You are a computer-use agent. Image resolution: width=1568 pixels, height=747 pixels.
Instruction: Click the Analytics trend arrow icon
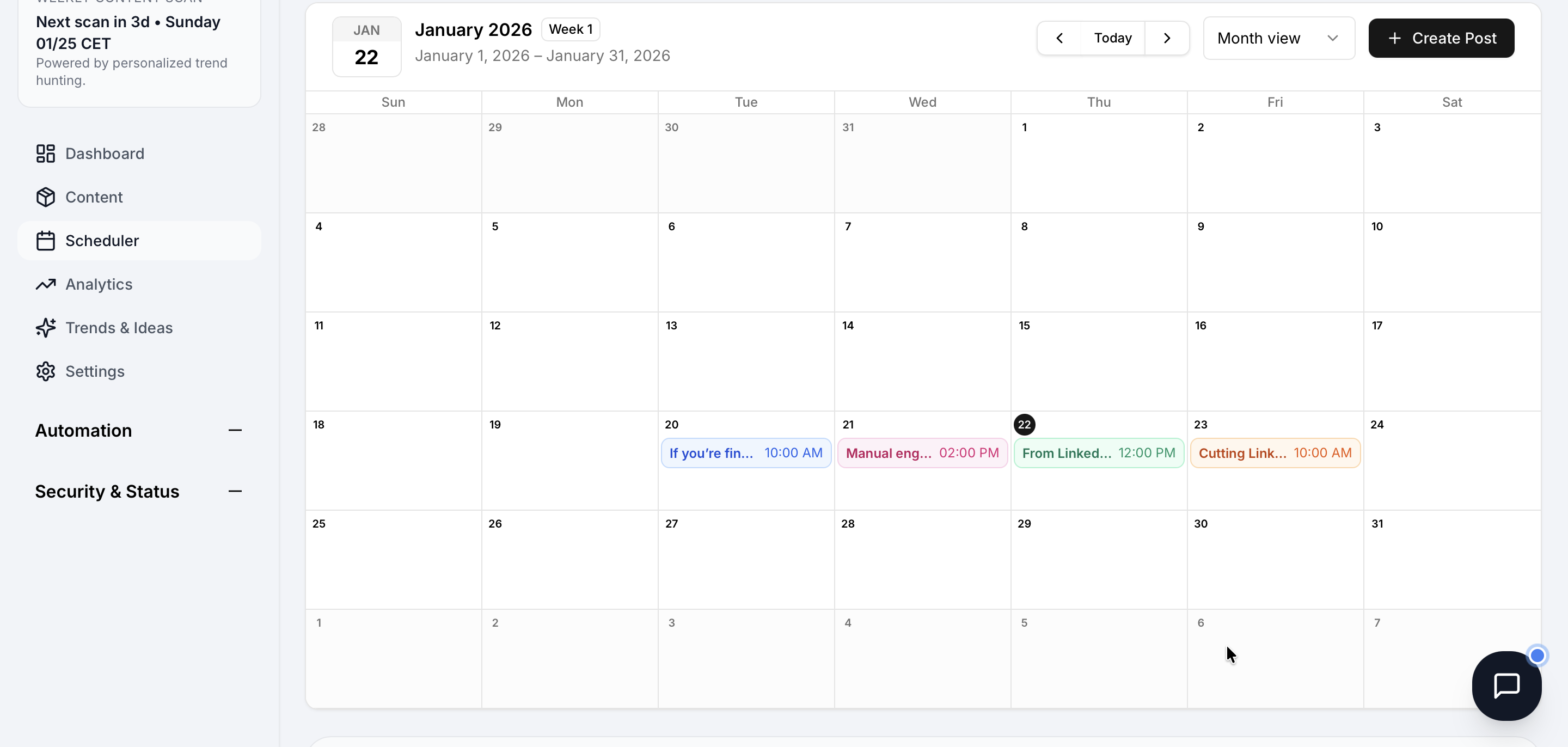pos(46,284)
